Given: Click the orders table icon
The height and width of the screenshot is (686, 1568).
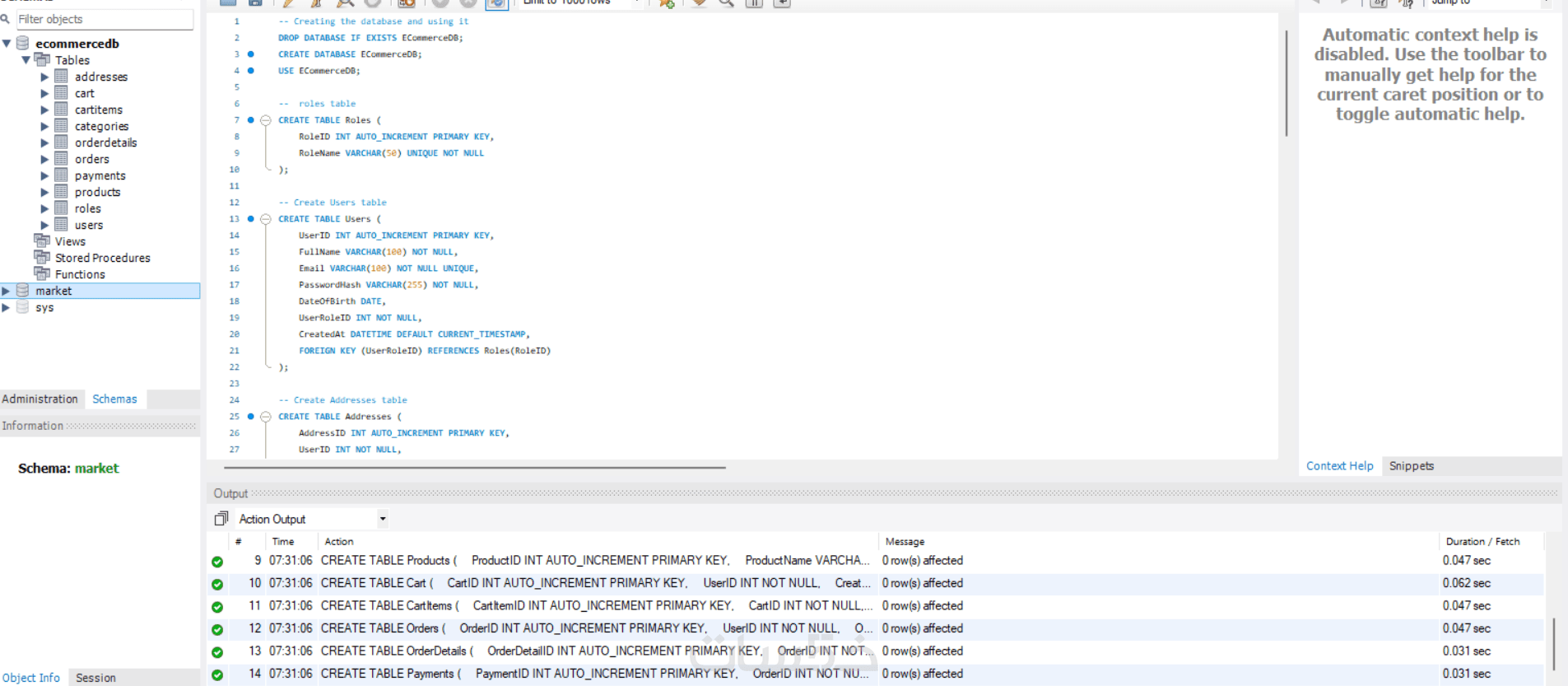Looking at the screenshot, I should (61, 158).
